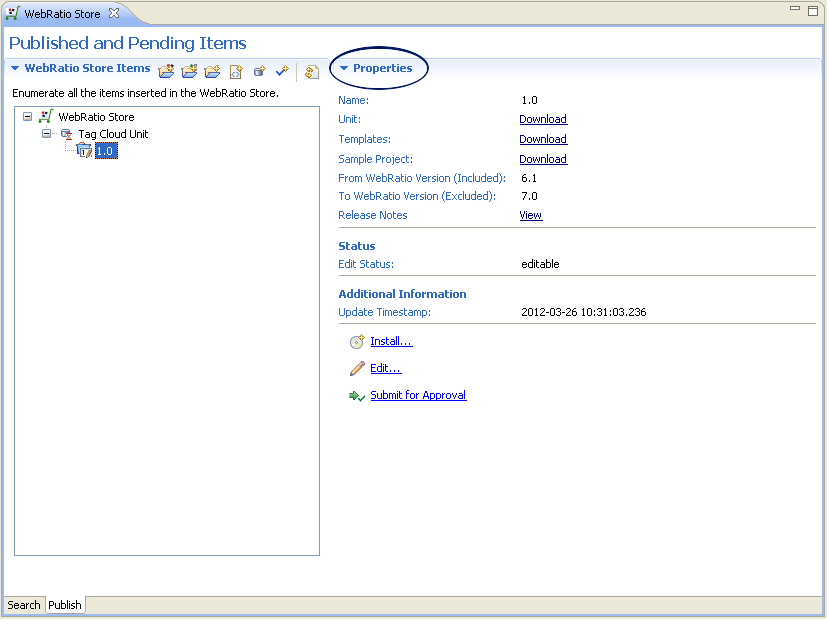Click the disc icon beside Install
This screenshot has width=827, height=619.
tap(357, 341)
